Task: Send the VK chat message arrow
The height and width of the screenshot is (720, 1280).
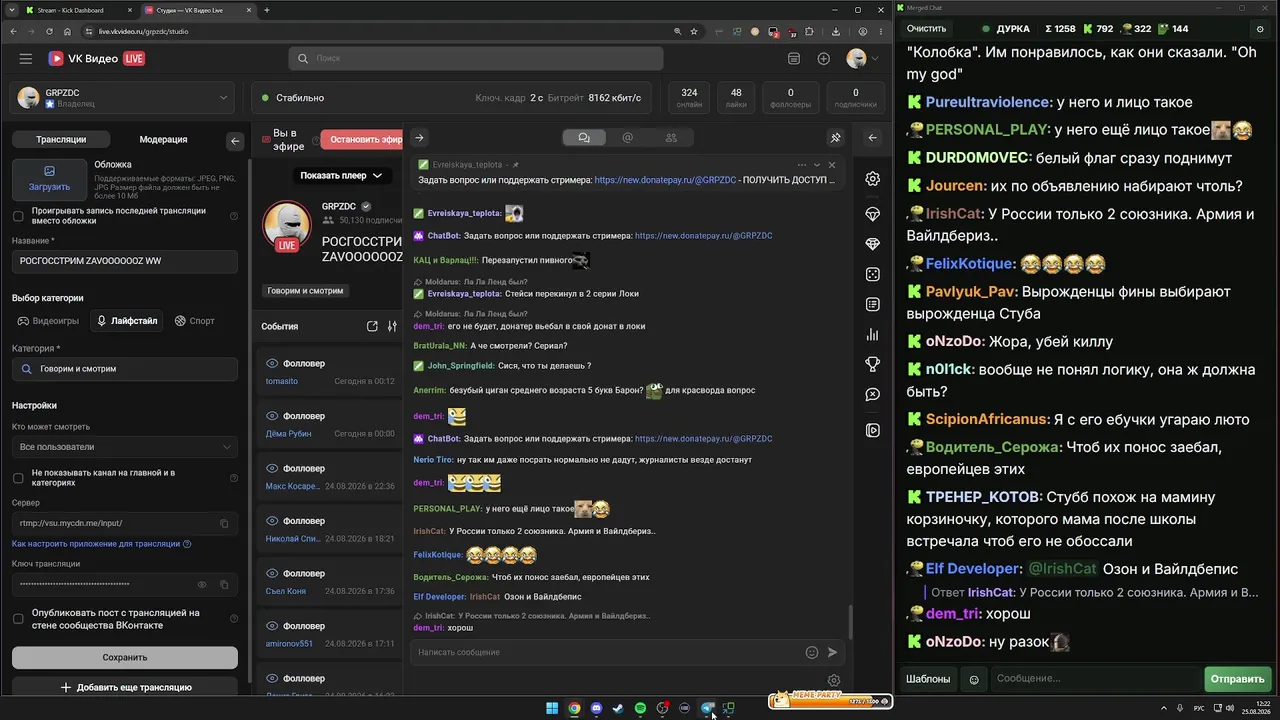Action: (832, 652)
